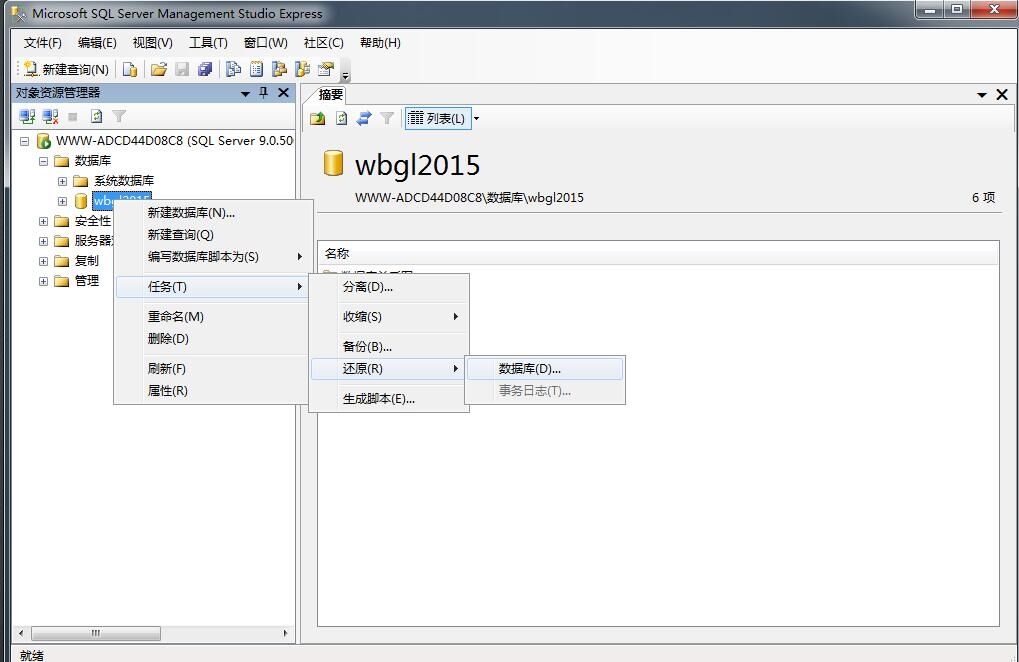This screenshot has width=1019, height=662.
Task: Close the 对象资源管理器 panel
Action: (283, 93)
